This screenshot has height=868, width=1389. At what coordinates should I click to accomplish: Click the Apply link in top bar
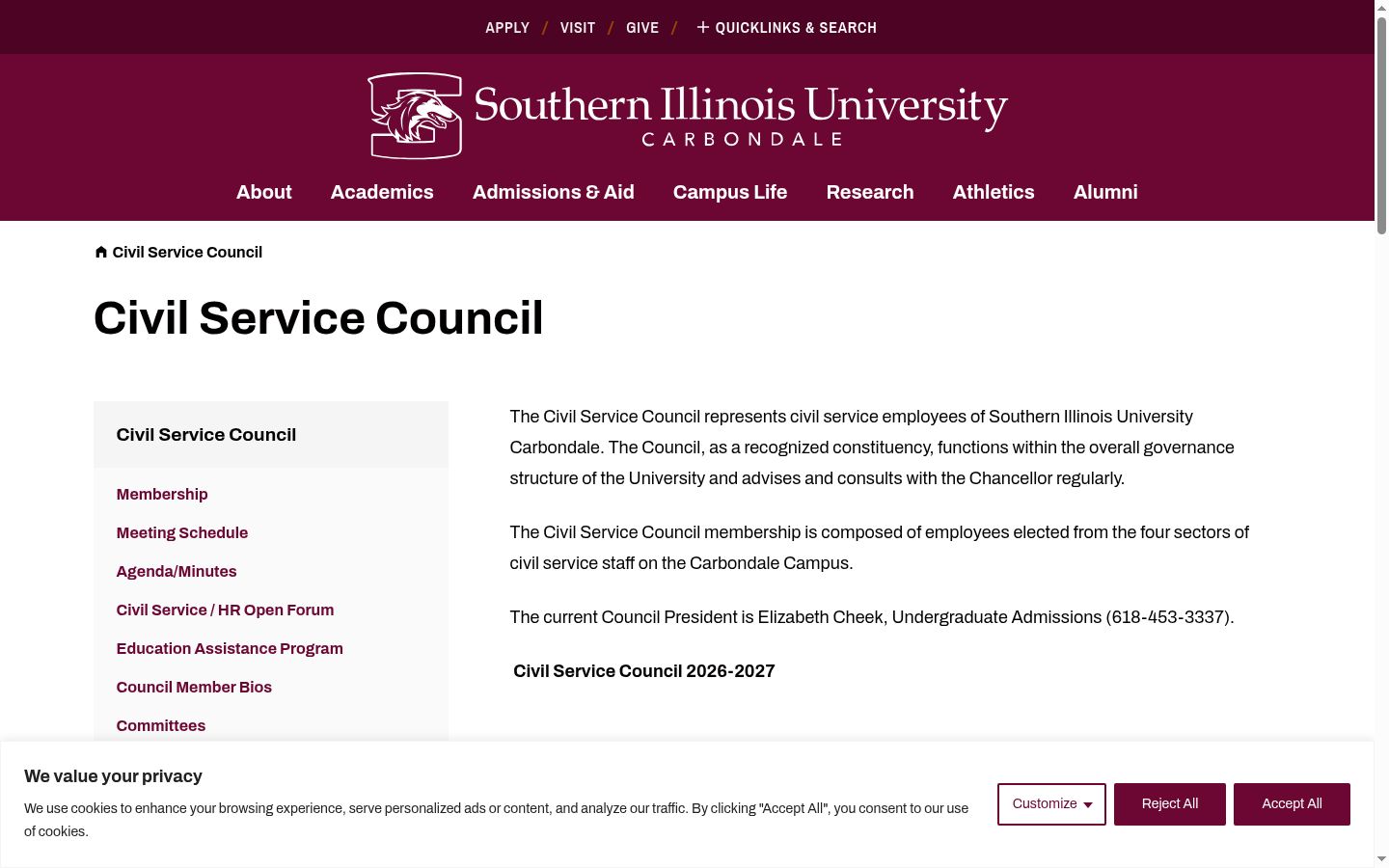pyautogui.click(x=507, y=27)
